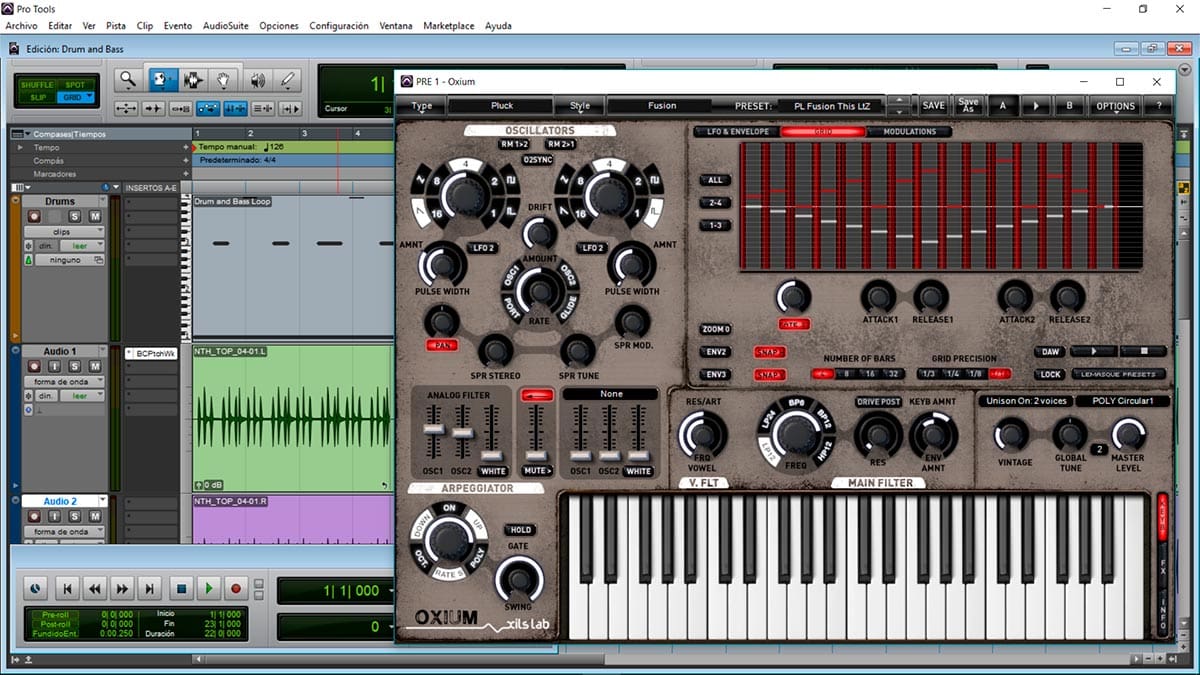The image size is (1200, 675).
Task: Toggle Zoom Toggle button in edit toolbar
Action: click(x=126, y=108)
